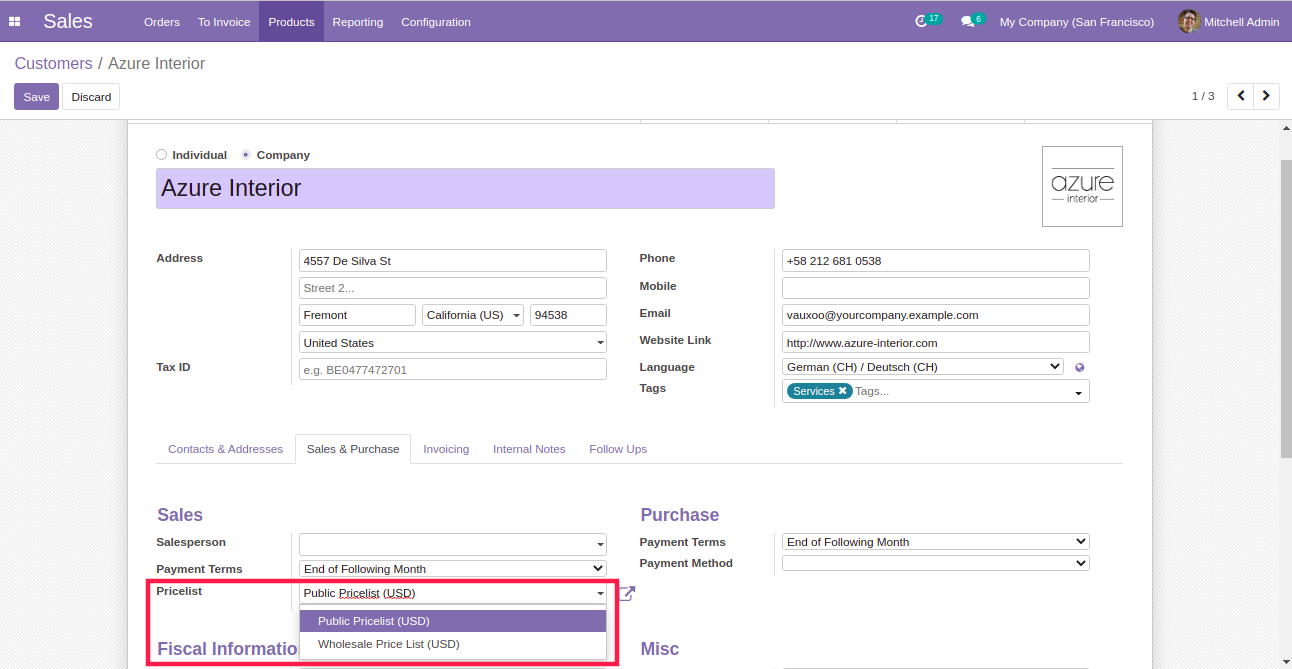The image size is (1292, 669).
Task: Click the Save button
Action: click(37, 97)
